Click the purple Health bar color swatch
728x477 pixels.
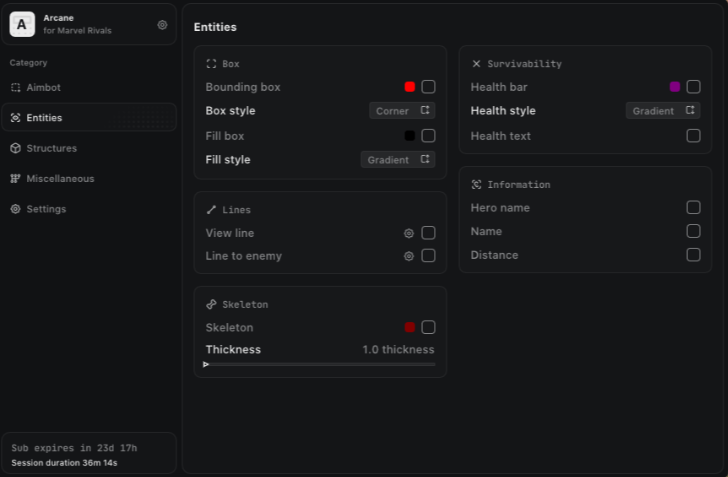tap(675, 87)
